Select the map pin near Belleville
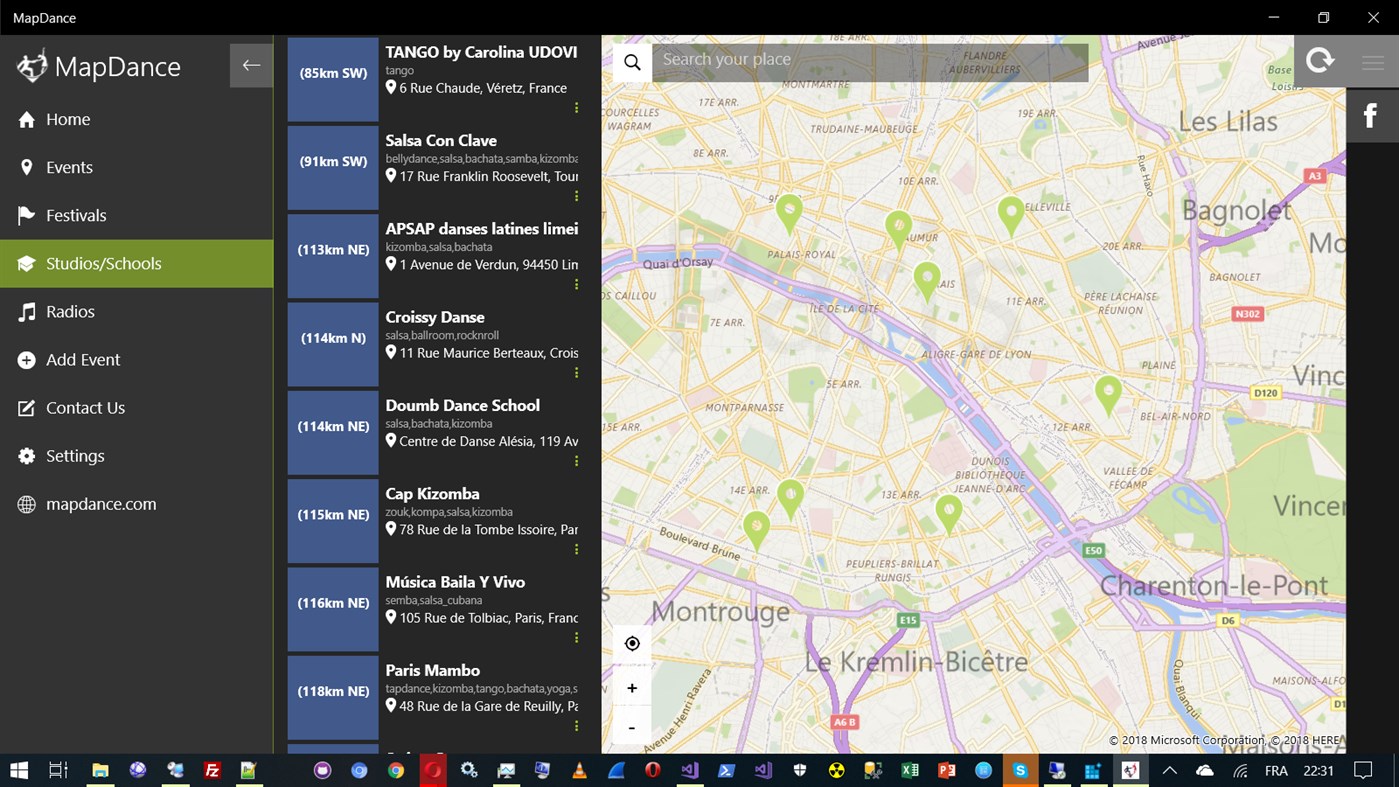Viewport: 1399px width, 787px height. (1011, 216)
